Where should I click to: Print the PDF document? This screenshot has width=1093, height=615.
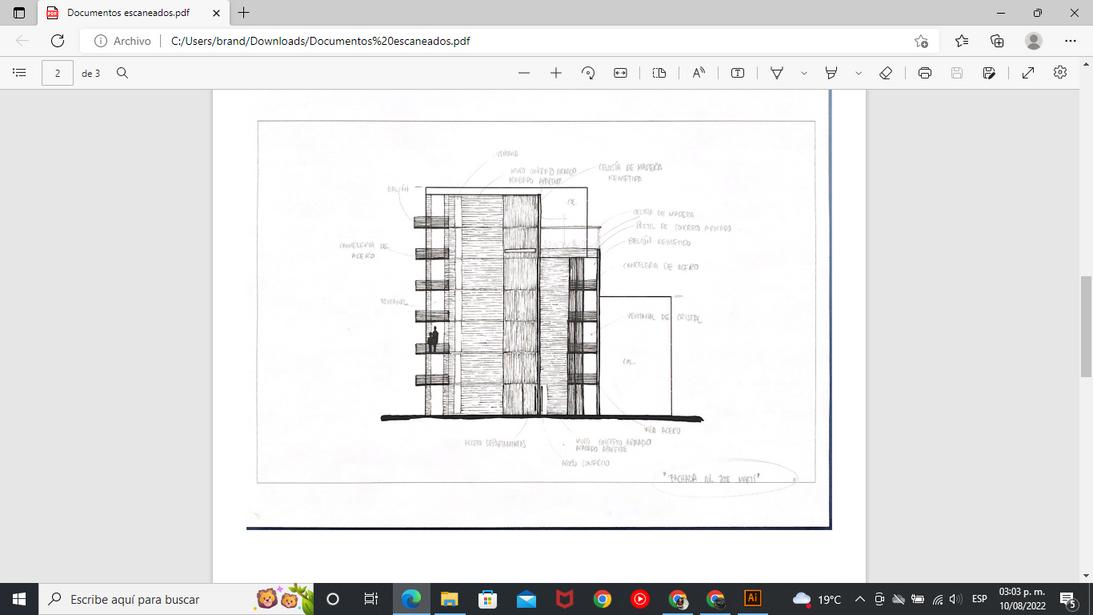(x=925, y=73)
